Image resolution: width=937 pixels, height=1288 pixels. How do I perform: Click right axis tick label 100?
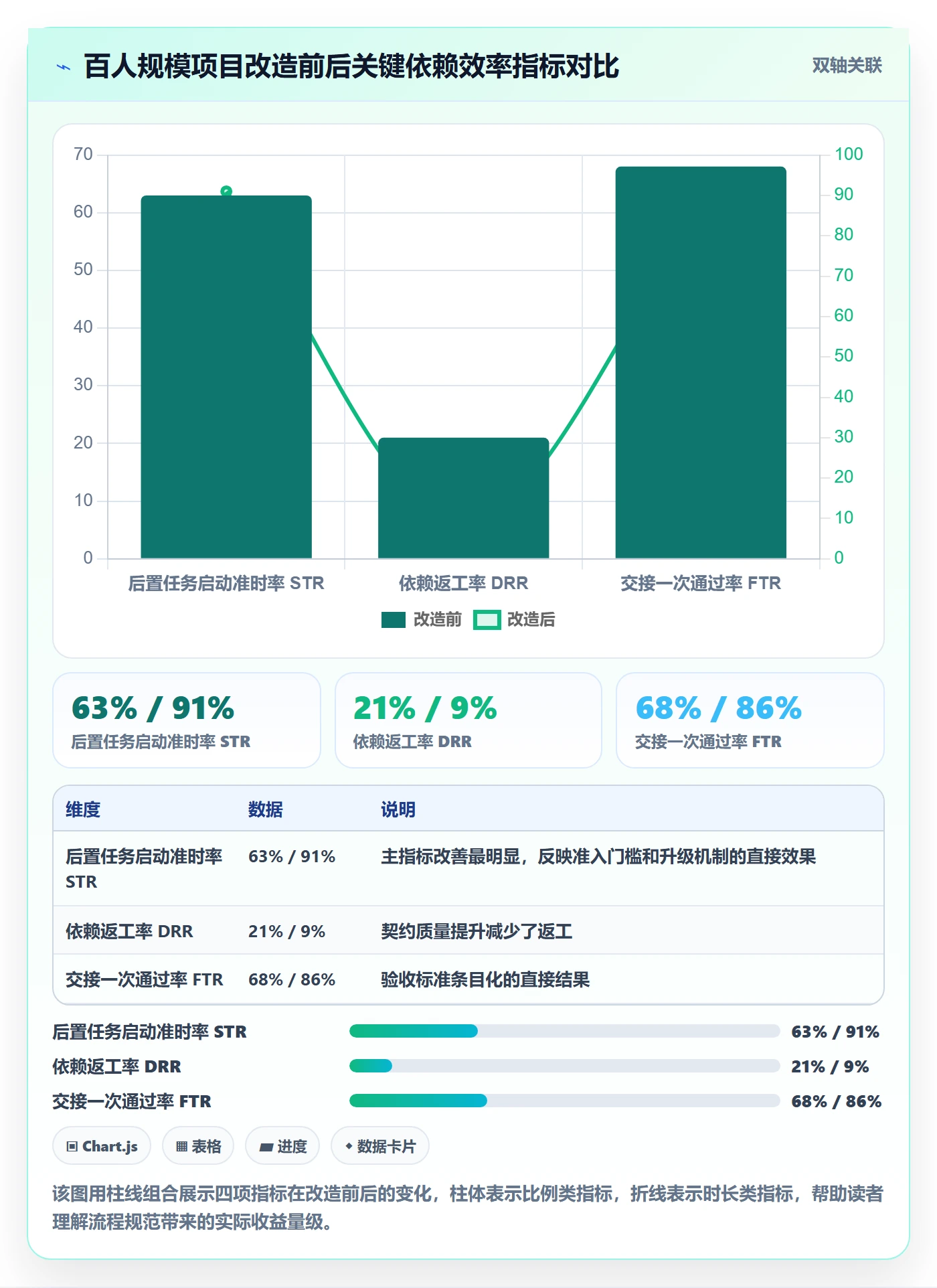coord(849,154)
